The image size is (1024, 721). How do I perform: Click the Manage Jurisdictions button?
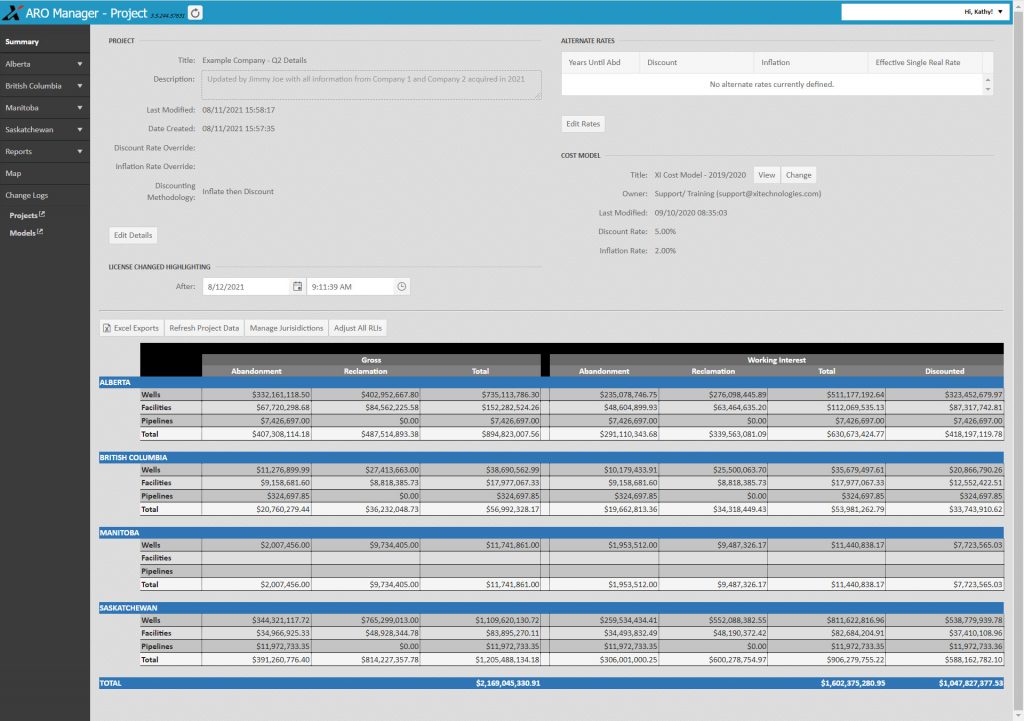point(286,328)
